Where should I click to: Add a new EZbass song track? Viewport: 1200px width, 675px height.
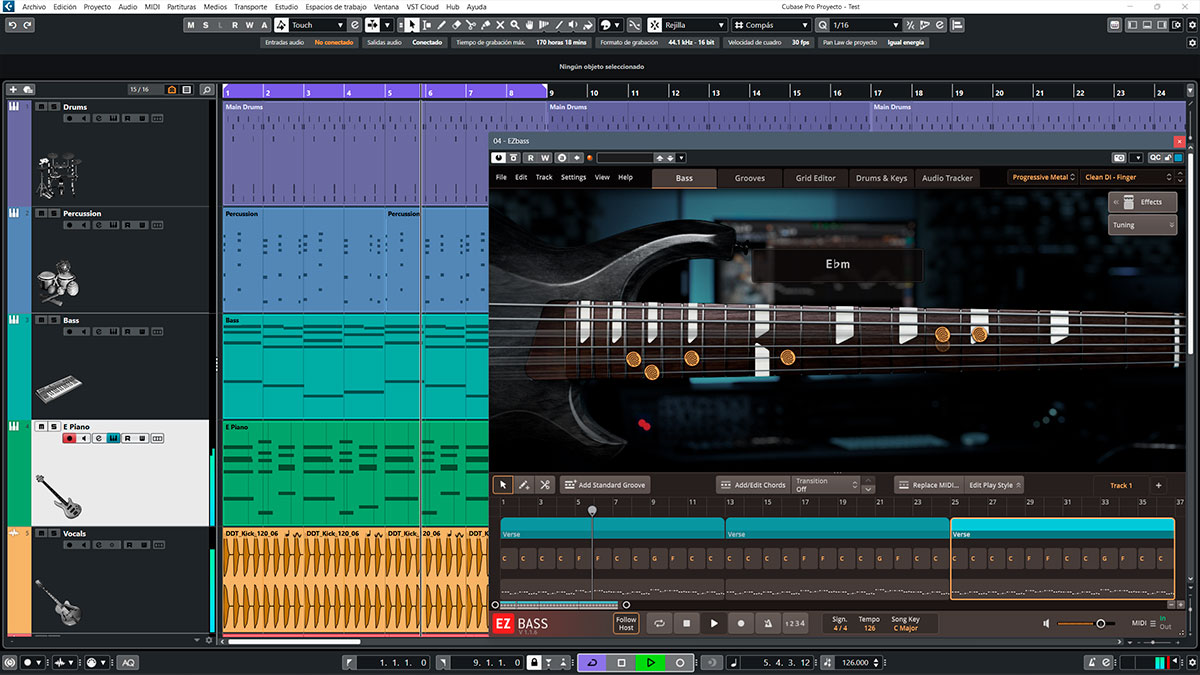coord(1159,485)
